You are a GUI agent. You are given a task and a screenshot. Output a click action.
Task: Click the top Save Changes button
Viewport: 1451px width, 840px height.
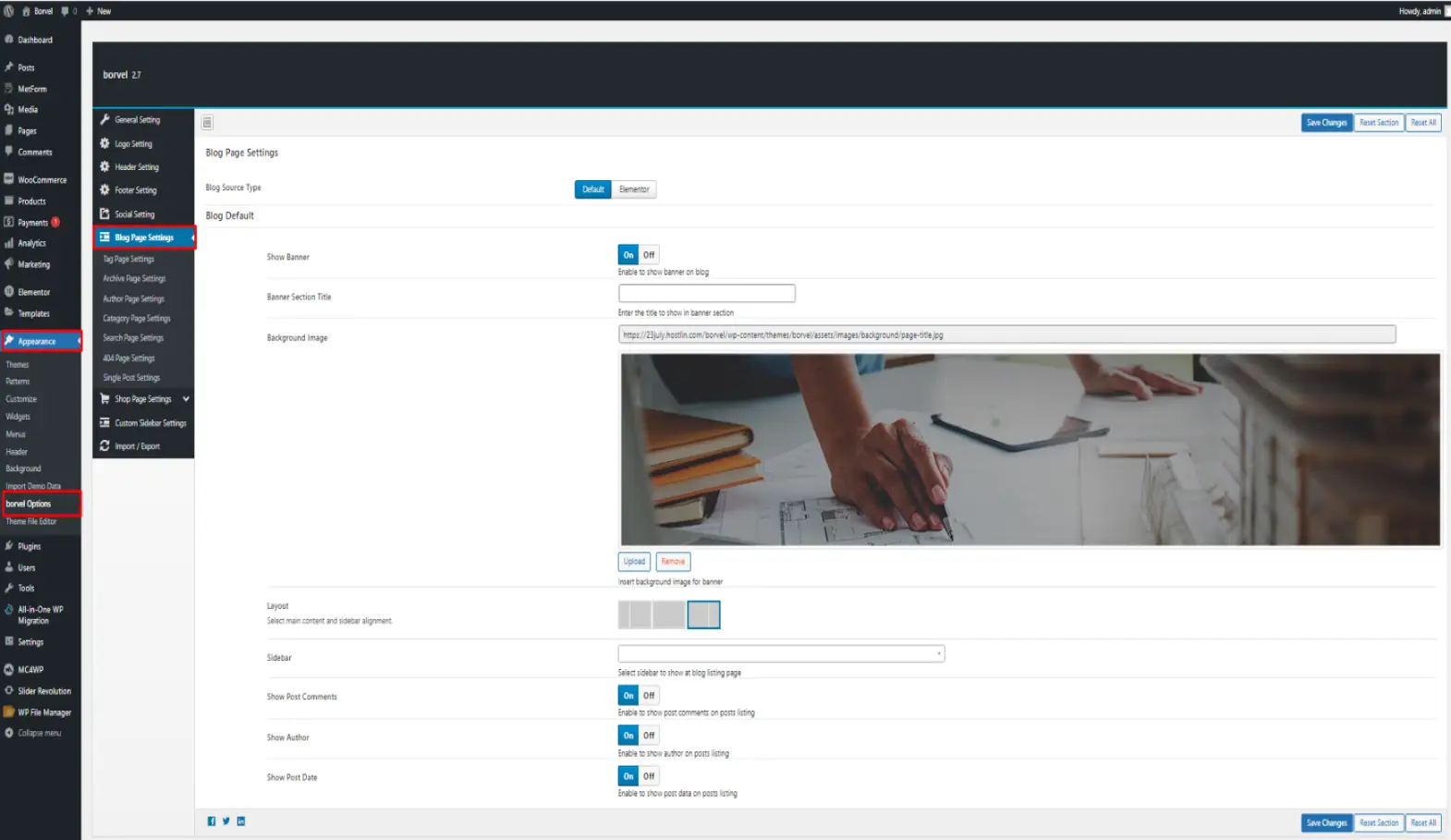(x=1326, y=123)
